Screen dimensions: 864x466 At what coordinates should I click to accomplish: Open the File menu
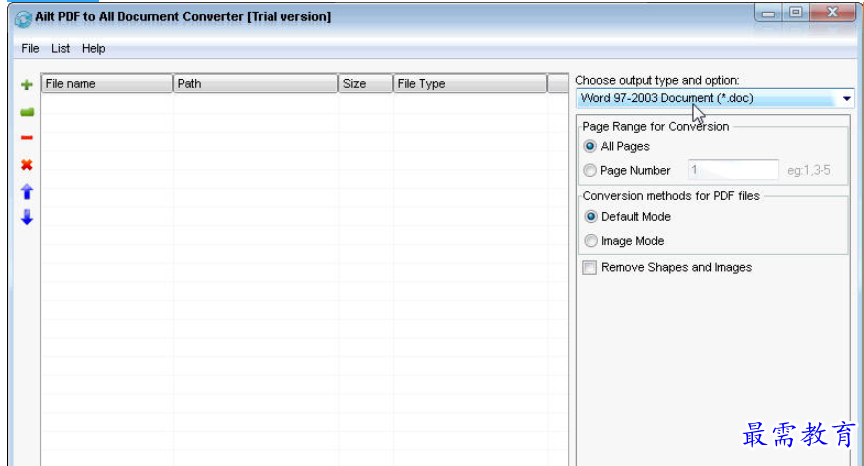(x=30, y=48)
